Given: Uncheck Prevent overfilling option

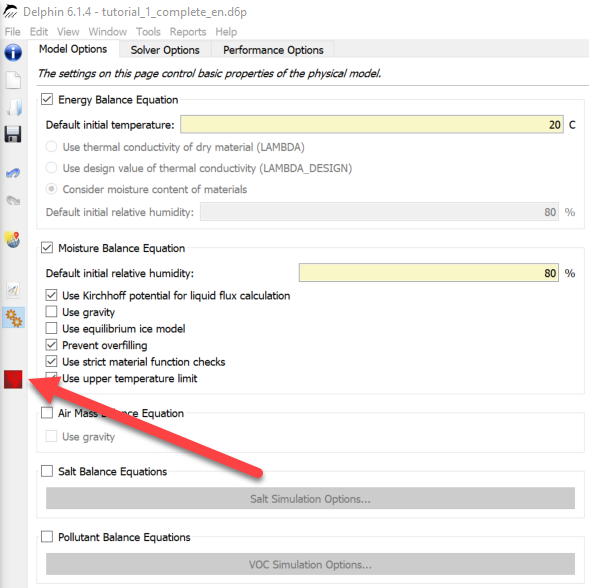Looking at the screenshot, I should [x=51, y=345].
